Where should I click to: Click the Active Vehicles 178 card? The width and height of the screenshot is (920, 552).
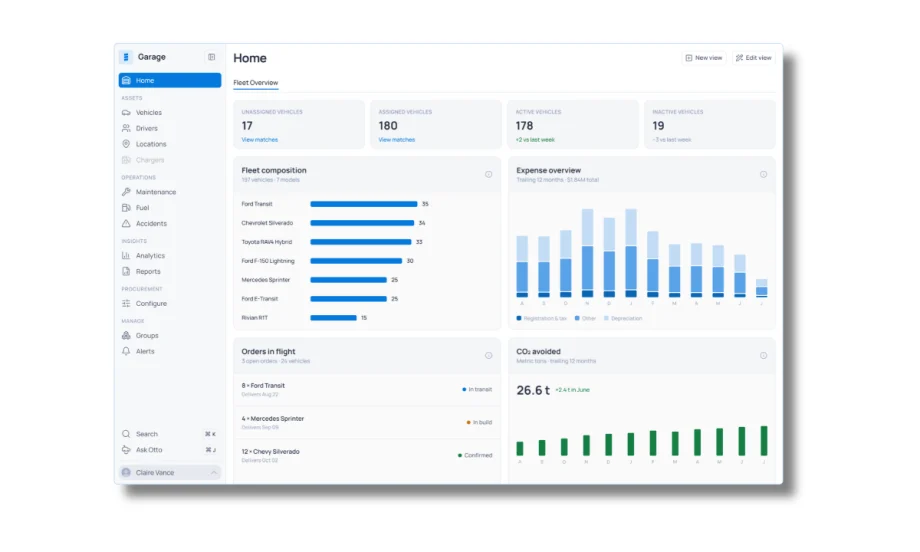[573, 124]
